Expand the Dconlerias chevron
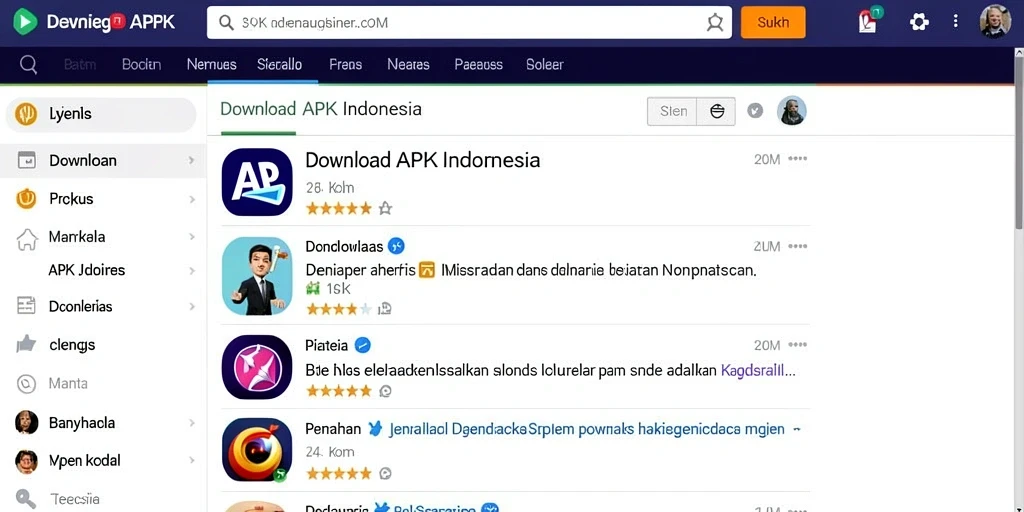 [191, 306]
